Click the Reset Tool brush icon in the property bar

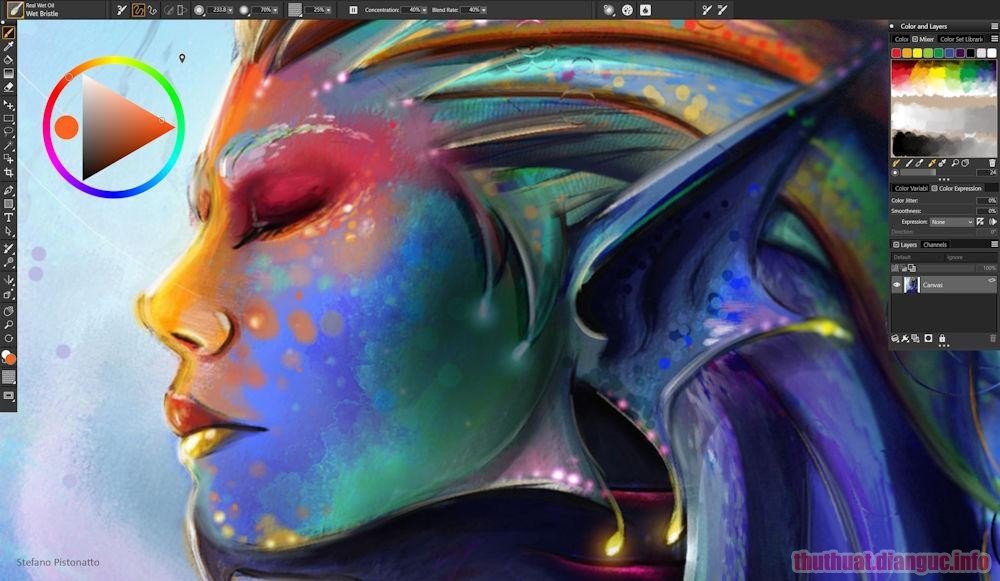coord(121,10)
